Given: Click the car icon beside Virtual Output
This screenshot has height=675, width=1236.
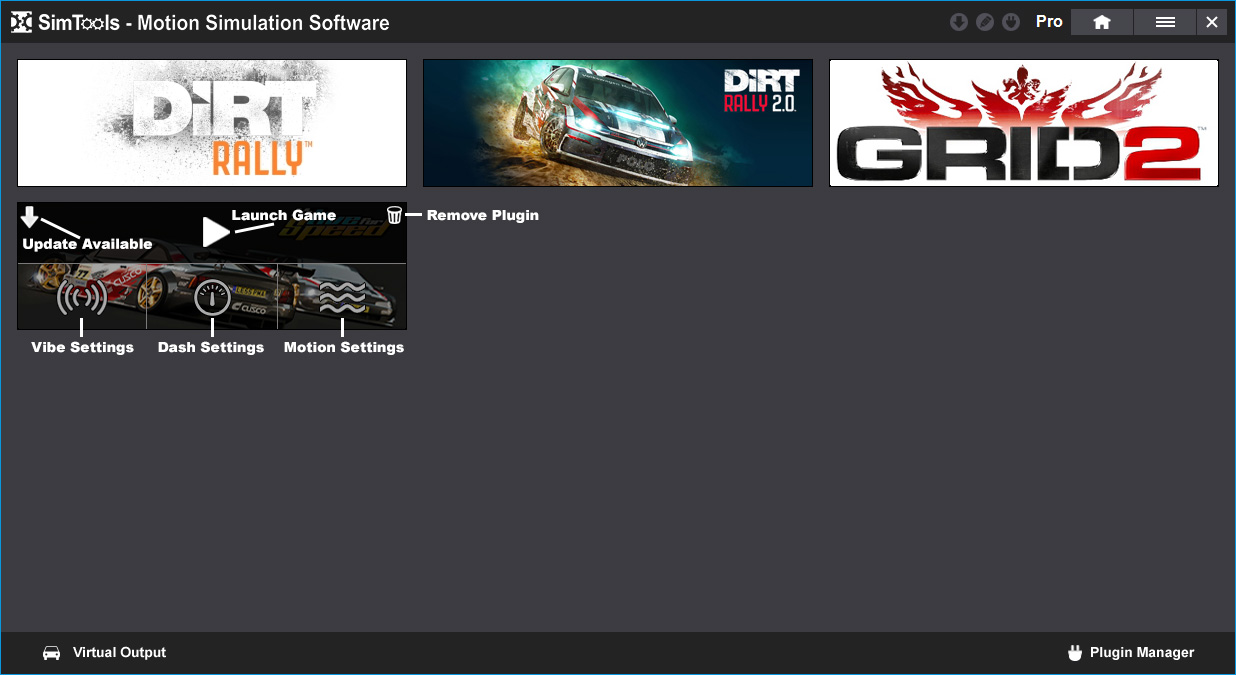Looking at the screenshot, I should (52, 653).
